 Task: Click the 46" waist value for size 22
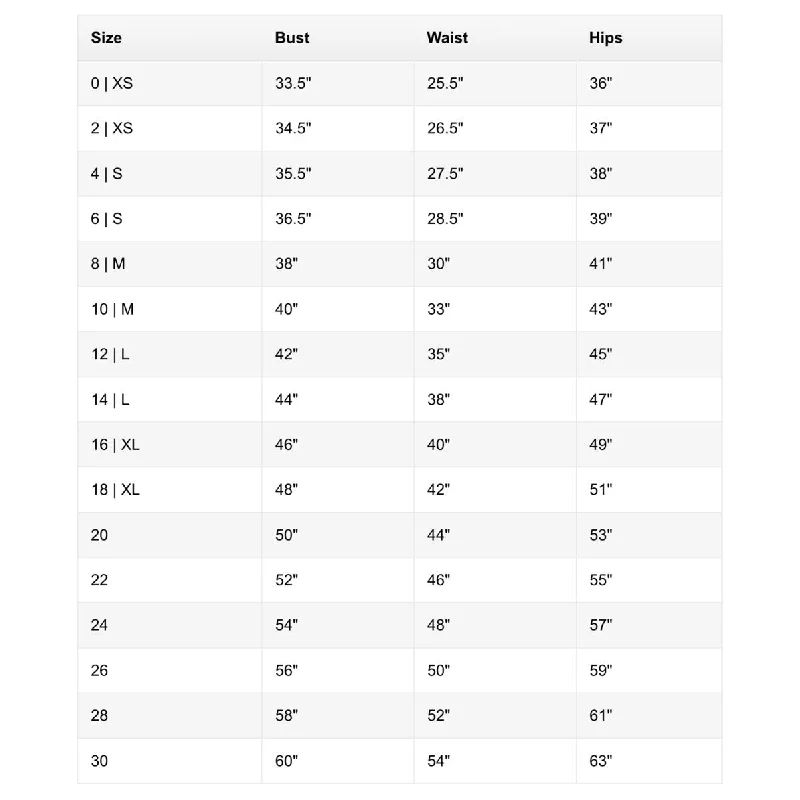click(x=438, y=580)
